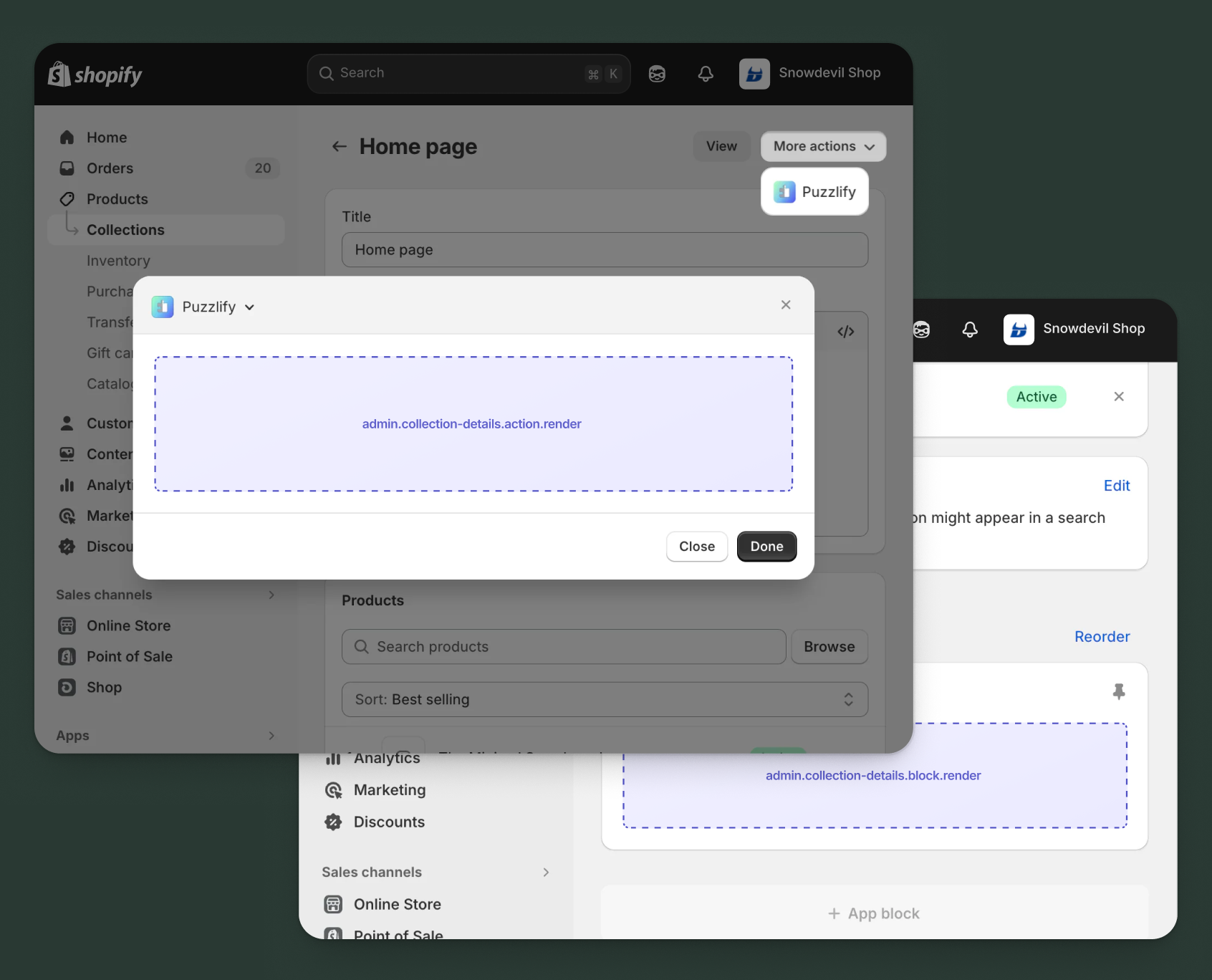
Task: Click the Title input field
Action: (605, 250)
